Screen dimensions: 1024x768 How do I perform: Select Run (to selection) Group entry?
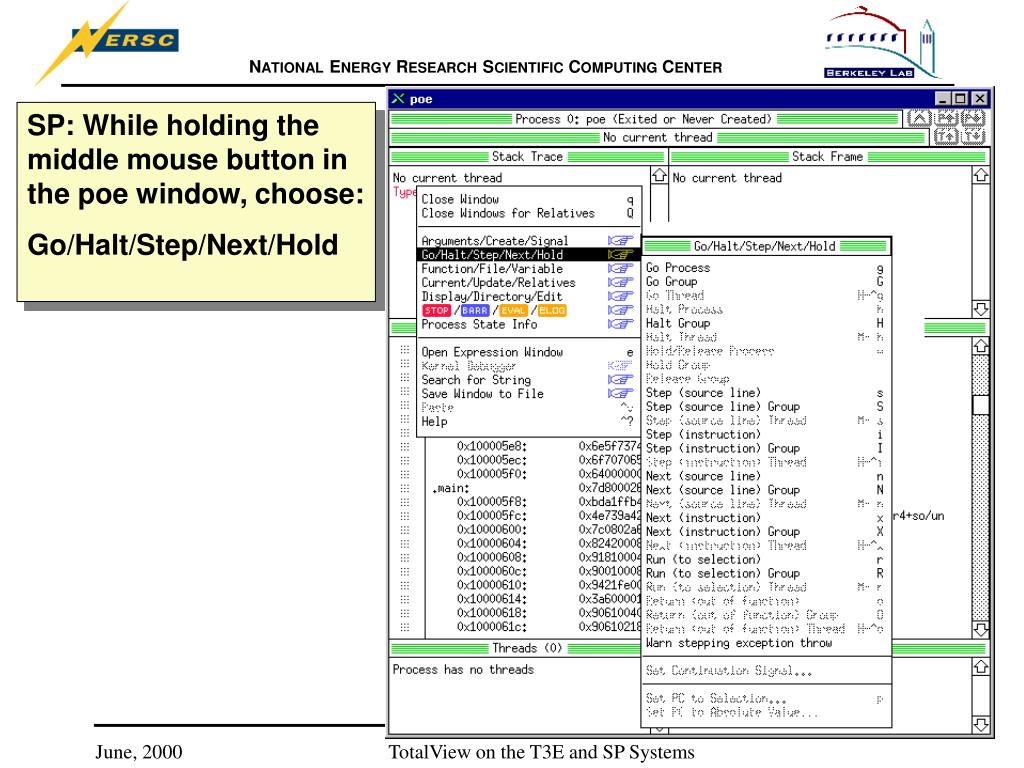pos(765,574)
